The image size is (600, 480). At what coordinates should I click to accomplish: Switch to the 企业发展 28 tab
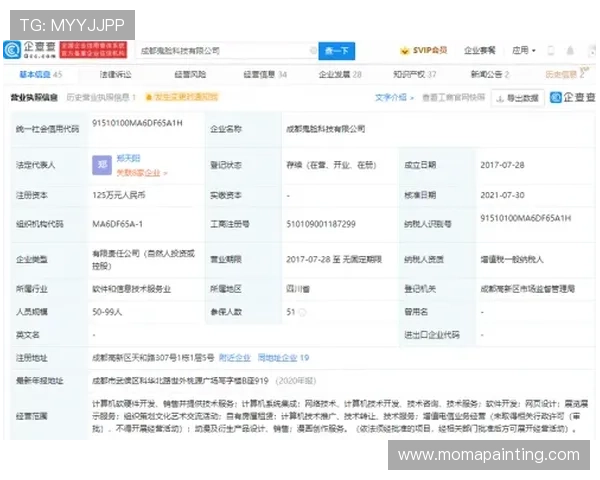click(x=340, y=74)
